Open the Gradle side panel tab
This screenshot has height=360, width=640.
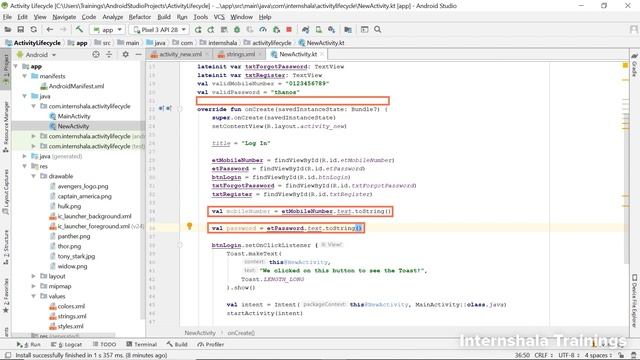pyautogui.click(x=634, y=64)
